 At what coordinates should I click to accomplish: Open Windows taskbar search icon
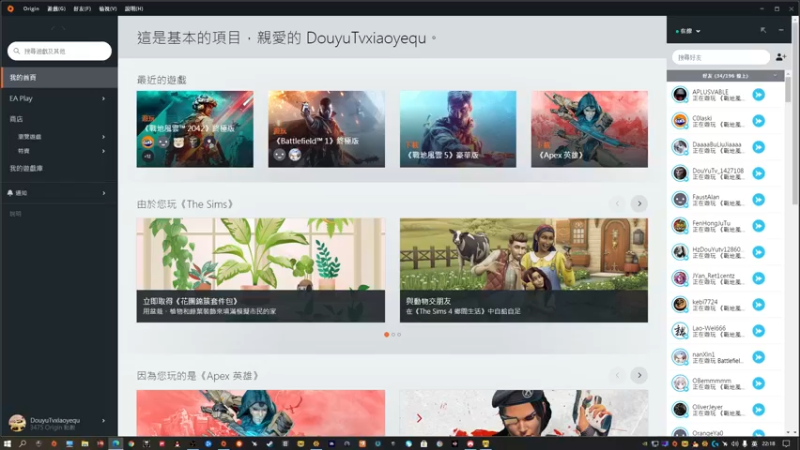point(22,444)
